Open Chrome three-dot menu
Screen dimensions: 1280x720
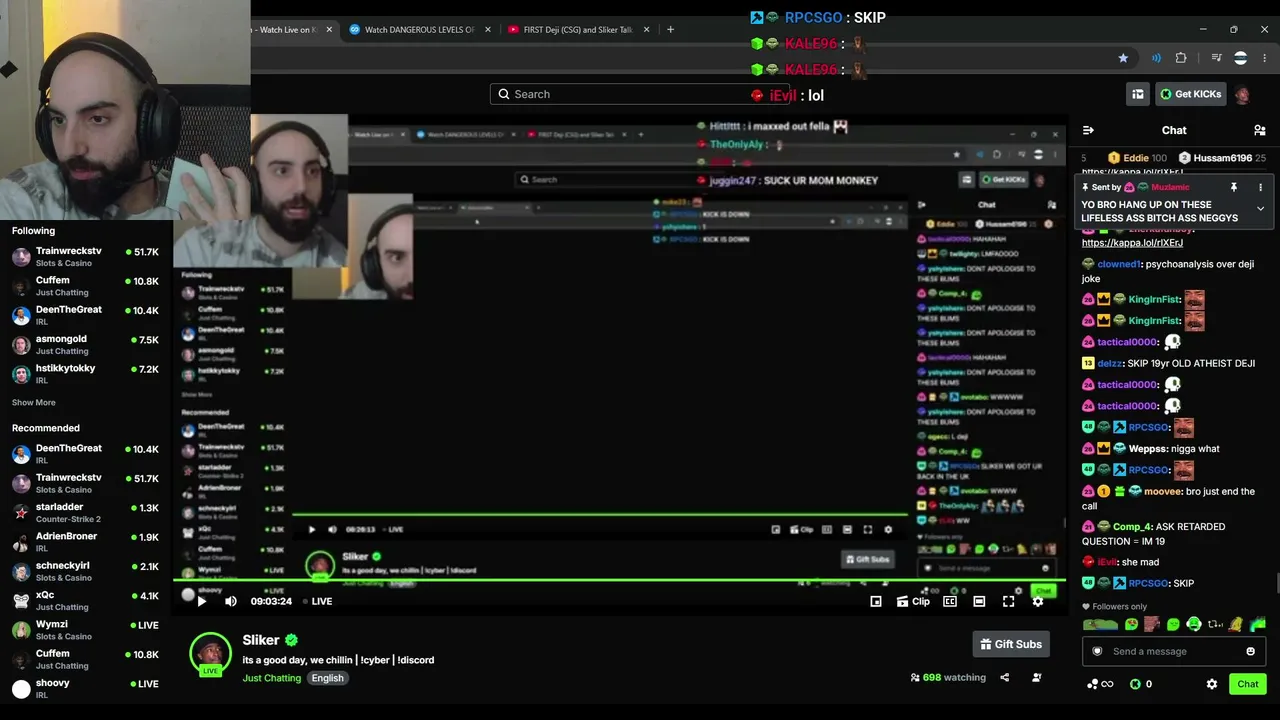click(x=1265, y=58)
